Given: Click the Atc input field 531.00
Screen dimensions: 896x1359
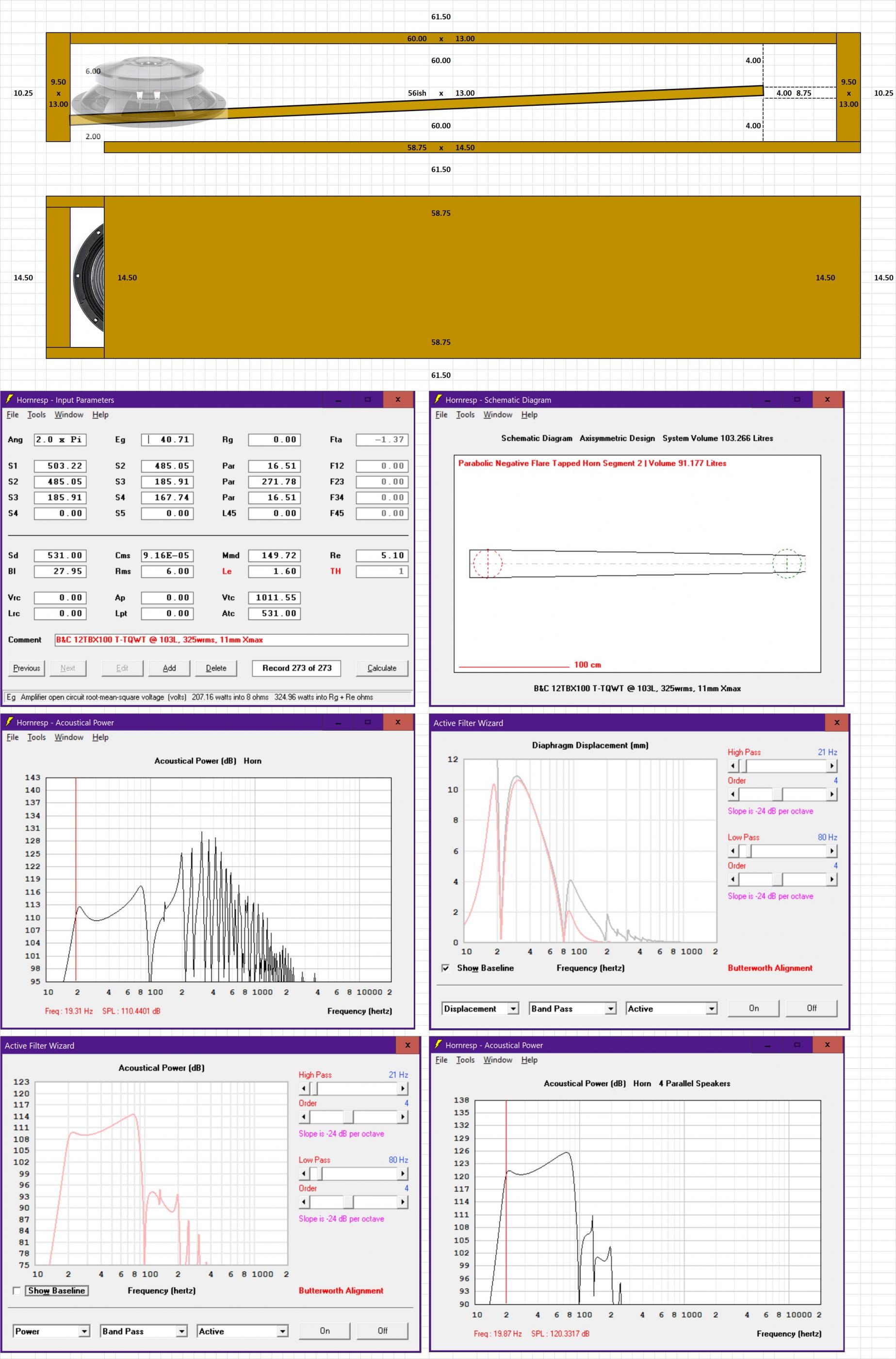Looking at the screenshot, I should pyautogui.click(x=274, y=613).
